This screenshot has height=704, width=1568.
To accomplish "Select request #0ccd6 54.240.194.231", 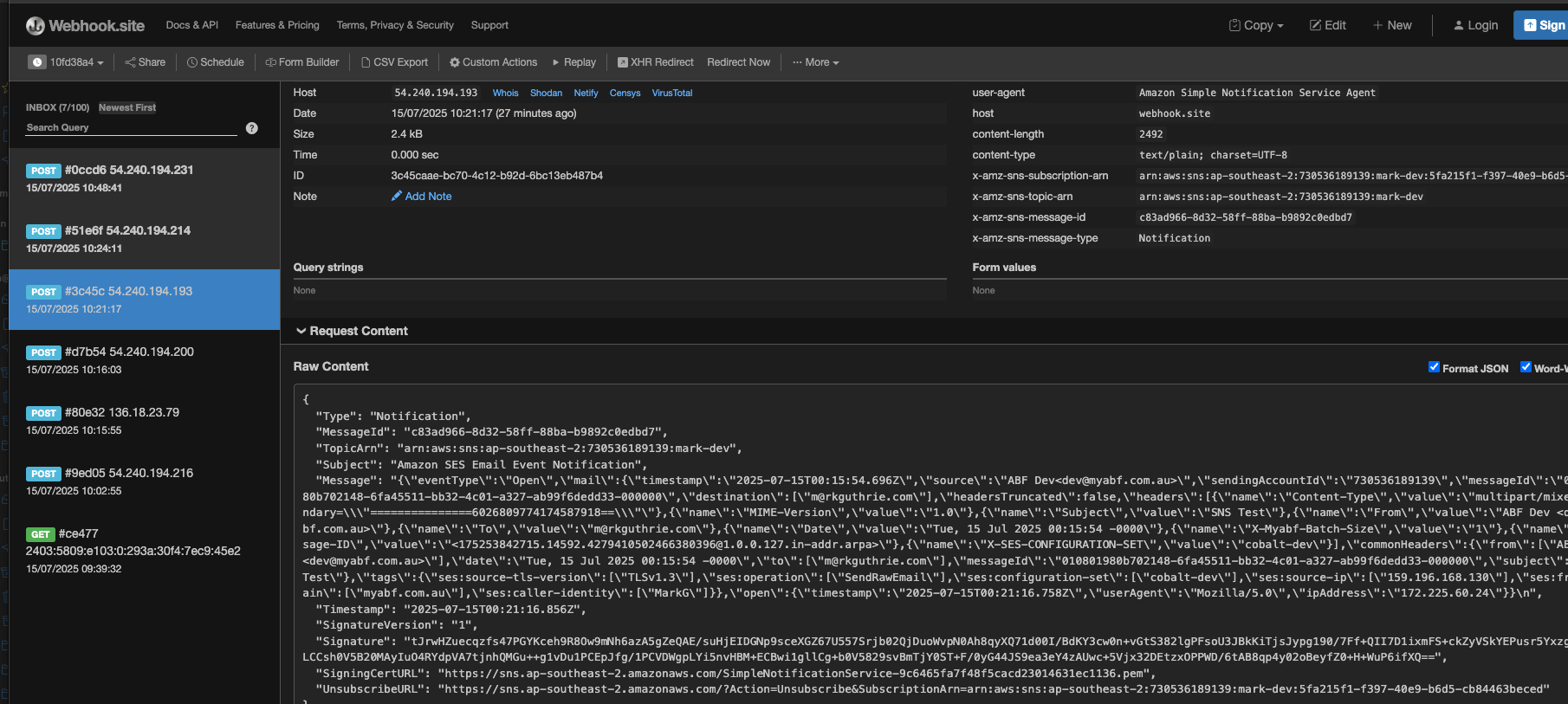I will [x=144, y=178].
